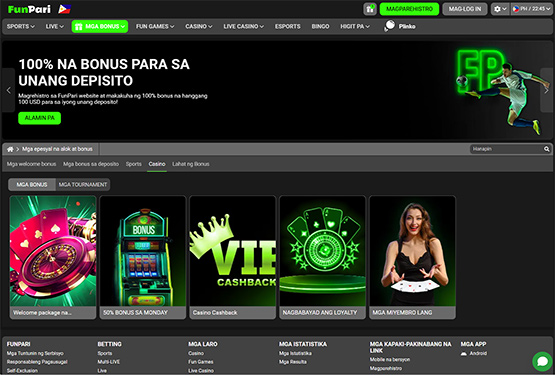Open Magparehistro footer link
The width and height of the screenshot is (555, 375).
[x=386, y=368]
